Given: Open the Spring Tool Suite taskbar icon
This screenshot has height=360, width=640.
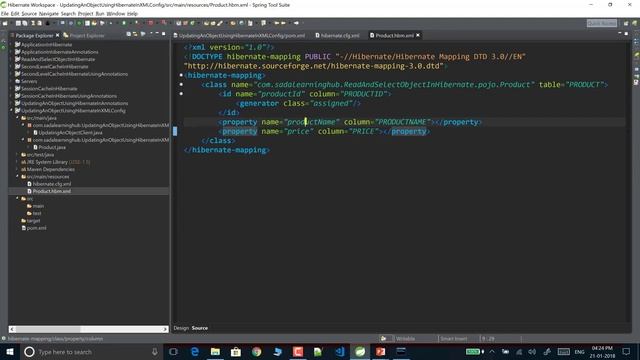Looking at the screenshot, I should click(x=360, y=352).
